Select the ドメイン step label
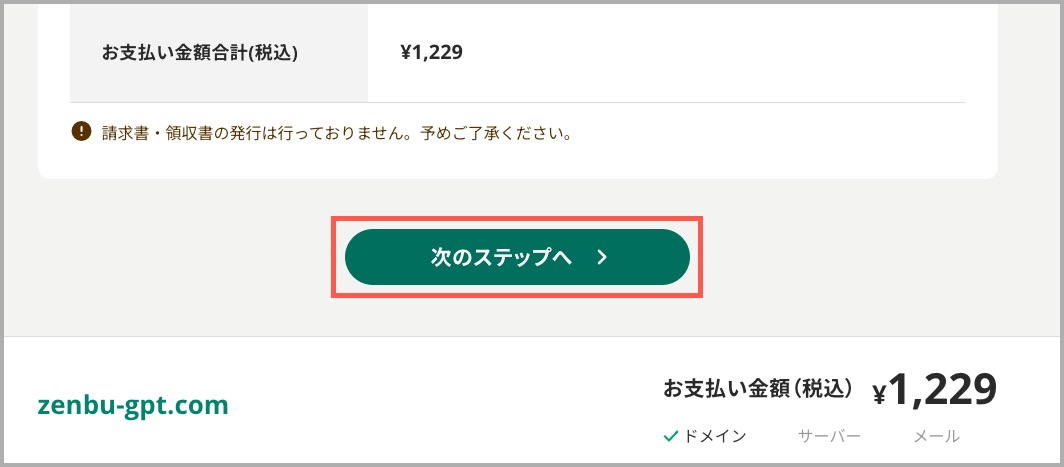Screen dimensions: 1064x467 click(x=715, y=436)
